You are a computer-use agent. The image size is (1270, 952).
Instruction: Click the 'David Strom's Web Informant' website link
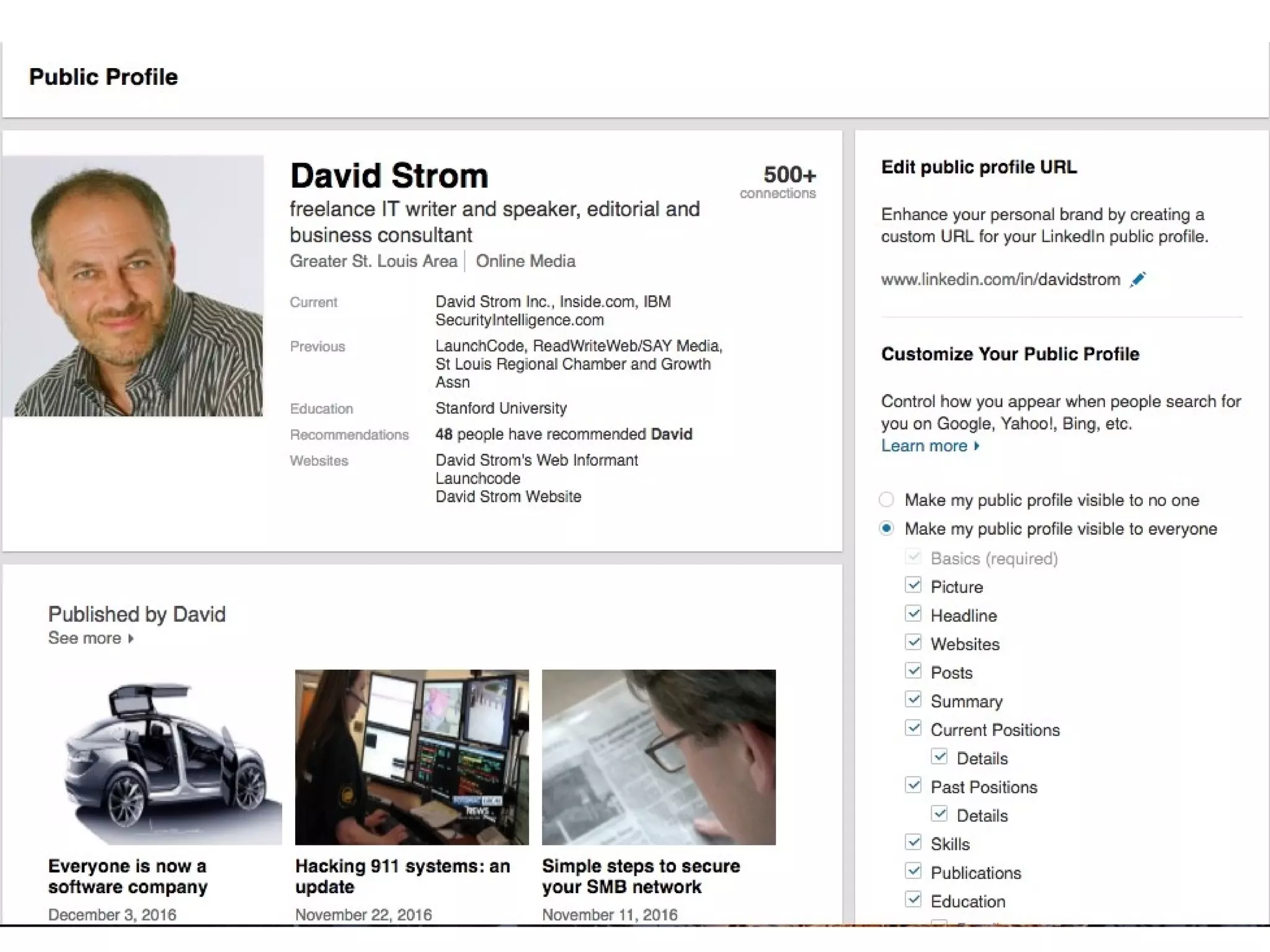[x=536, y=460]
